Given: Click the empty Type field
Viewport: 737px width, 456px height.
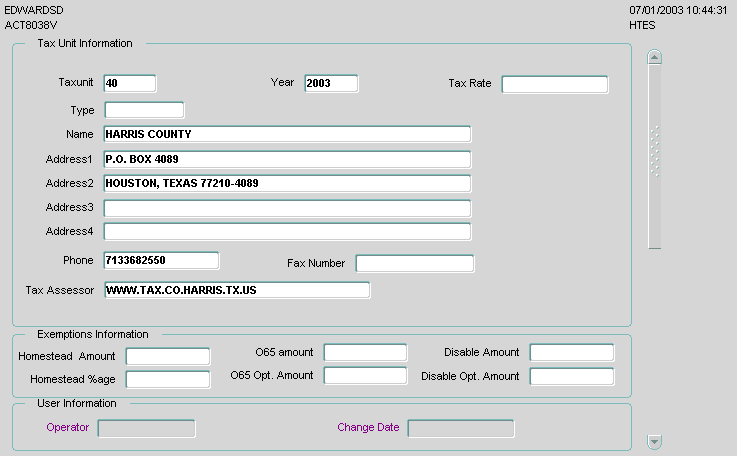Looking at the screenshot, I should (x=144, y=110).
